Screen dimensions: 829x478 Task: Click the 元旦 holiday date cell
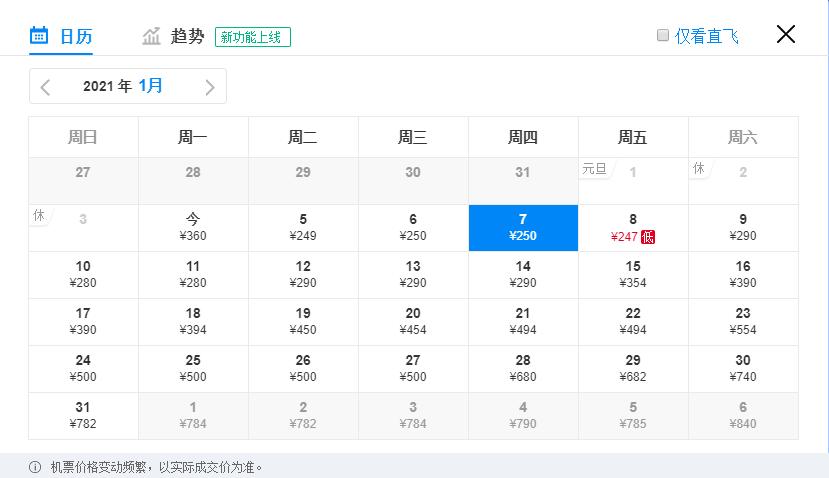633,181
